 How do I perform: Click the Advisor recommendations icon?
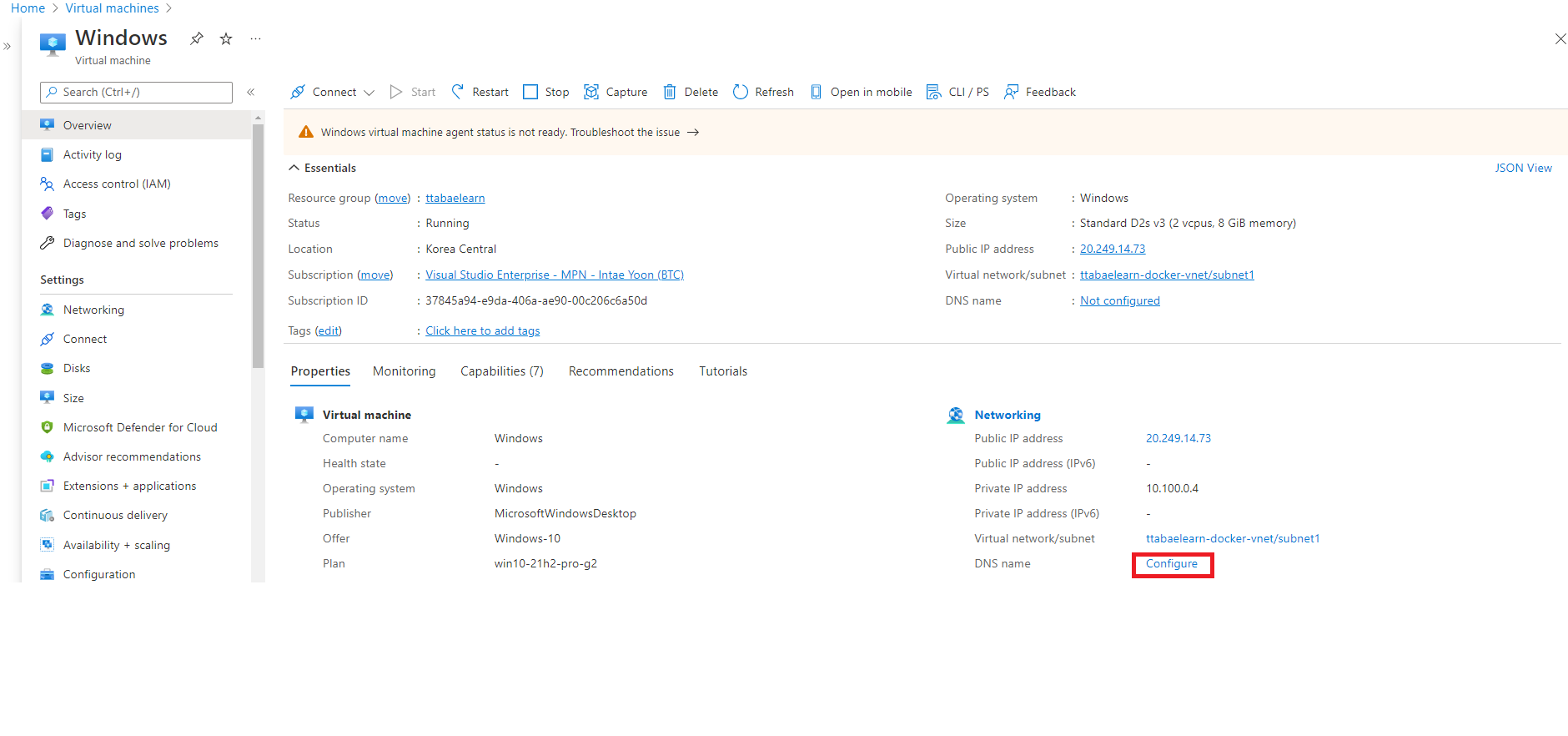pyautogui.click(x=48, y=456)
